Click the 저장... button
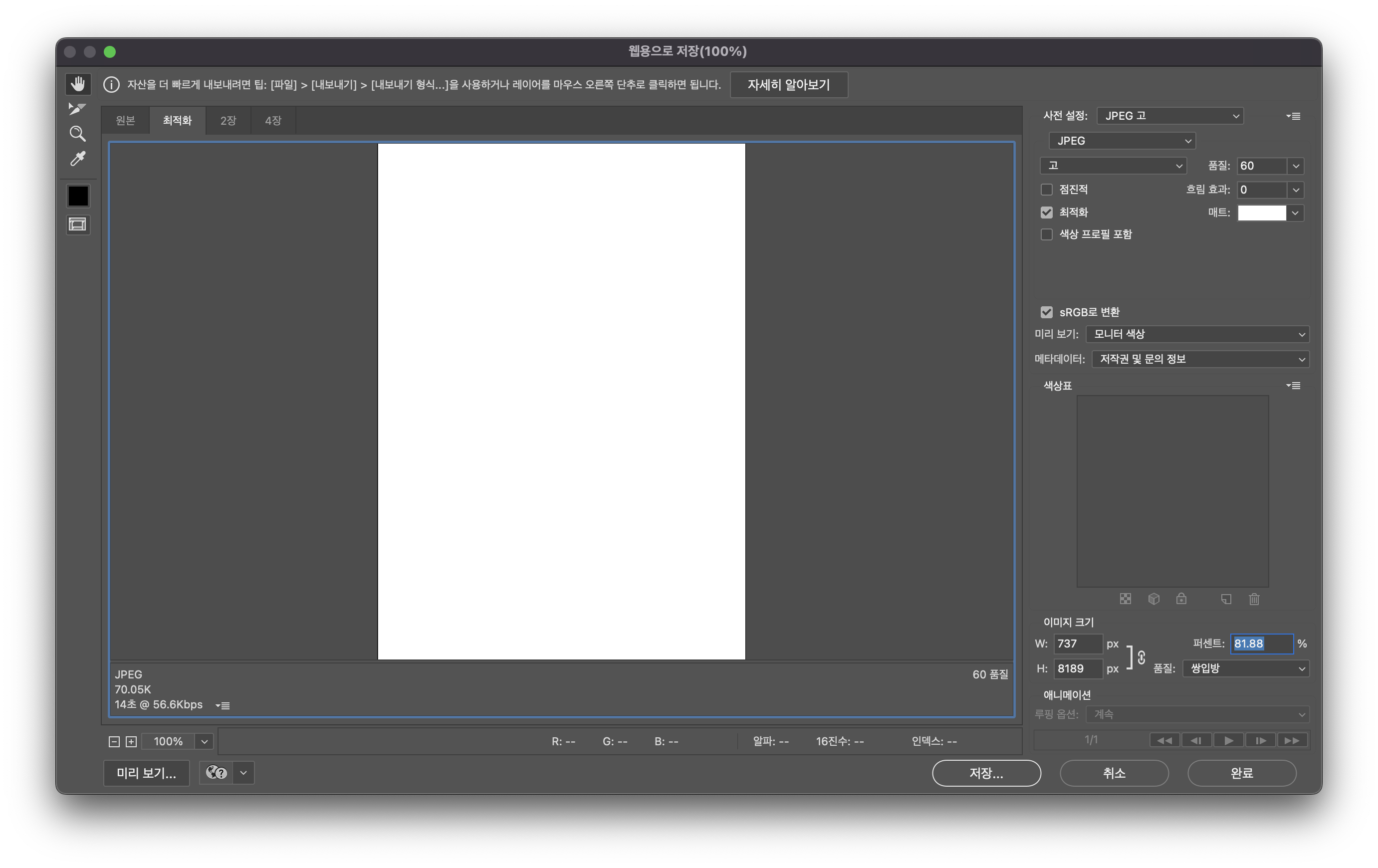Image resolution: width=1378 pixels, height=868 pixels. (986, 773)
